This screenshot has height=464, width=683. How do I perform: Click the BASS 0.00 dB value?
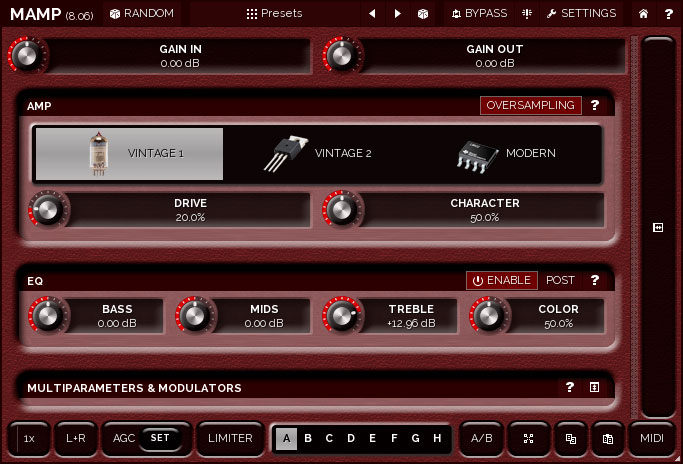117,324
